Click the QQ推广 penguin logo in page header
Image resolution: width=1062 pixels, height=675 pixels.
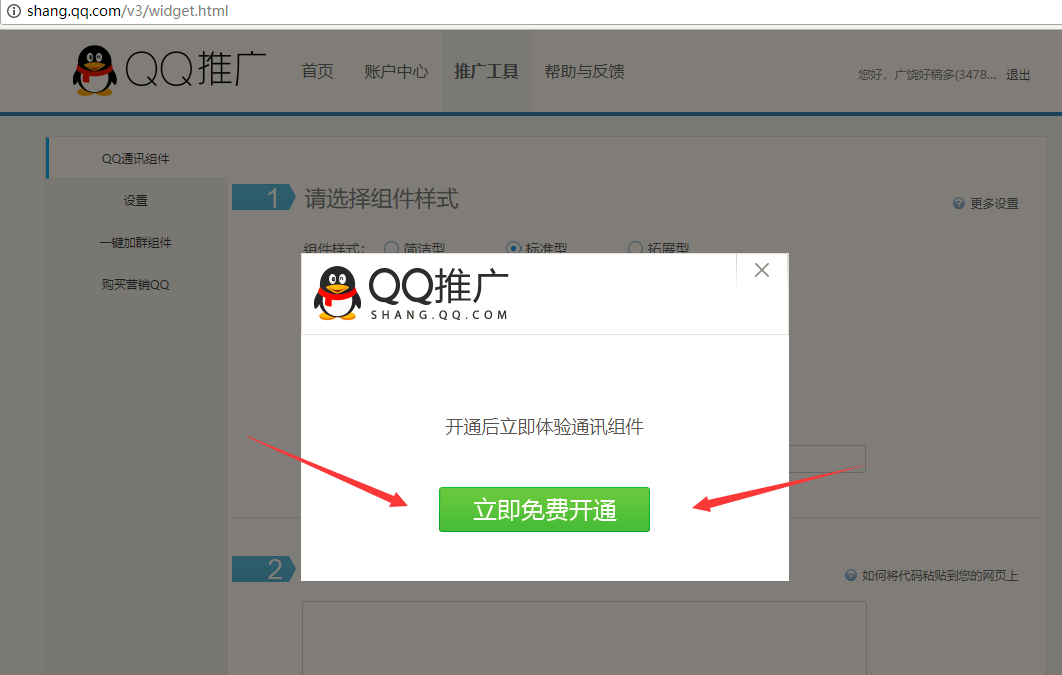(95, 71)
